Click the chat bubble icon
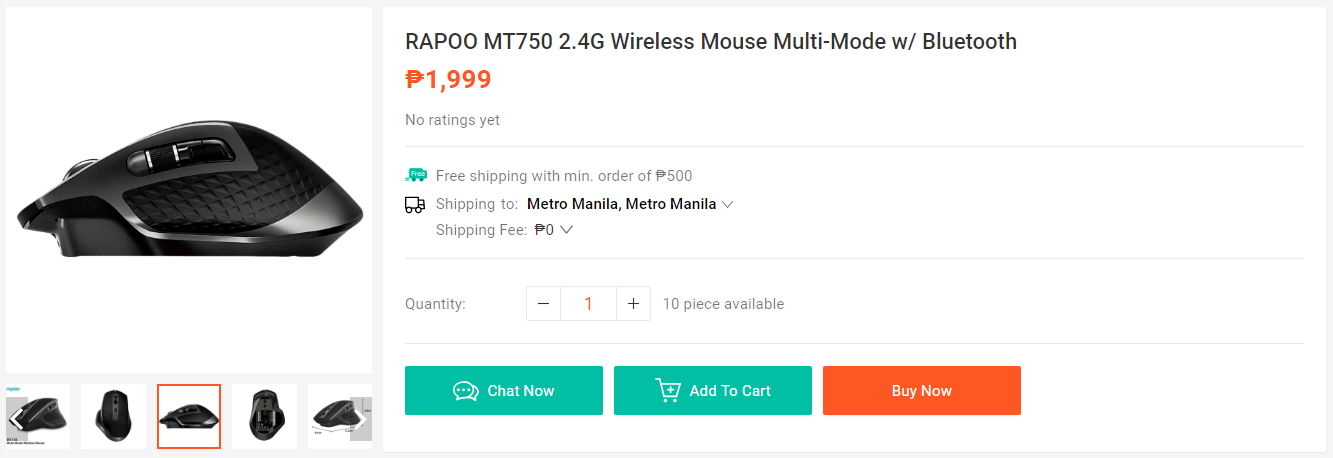 pos(465,391)
